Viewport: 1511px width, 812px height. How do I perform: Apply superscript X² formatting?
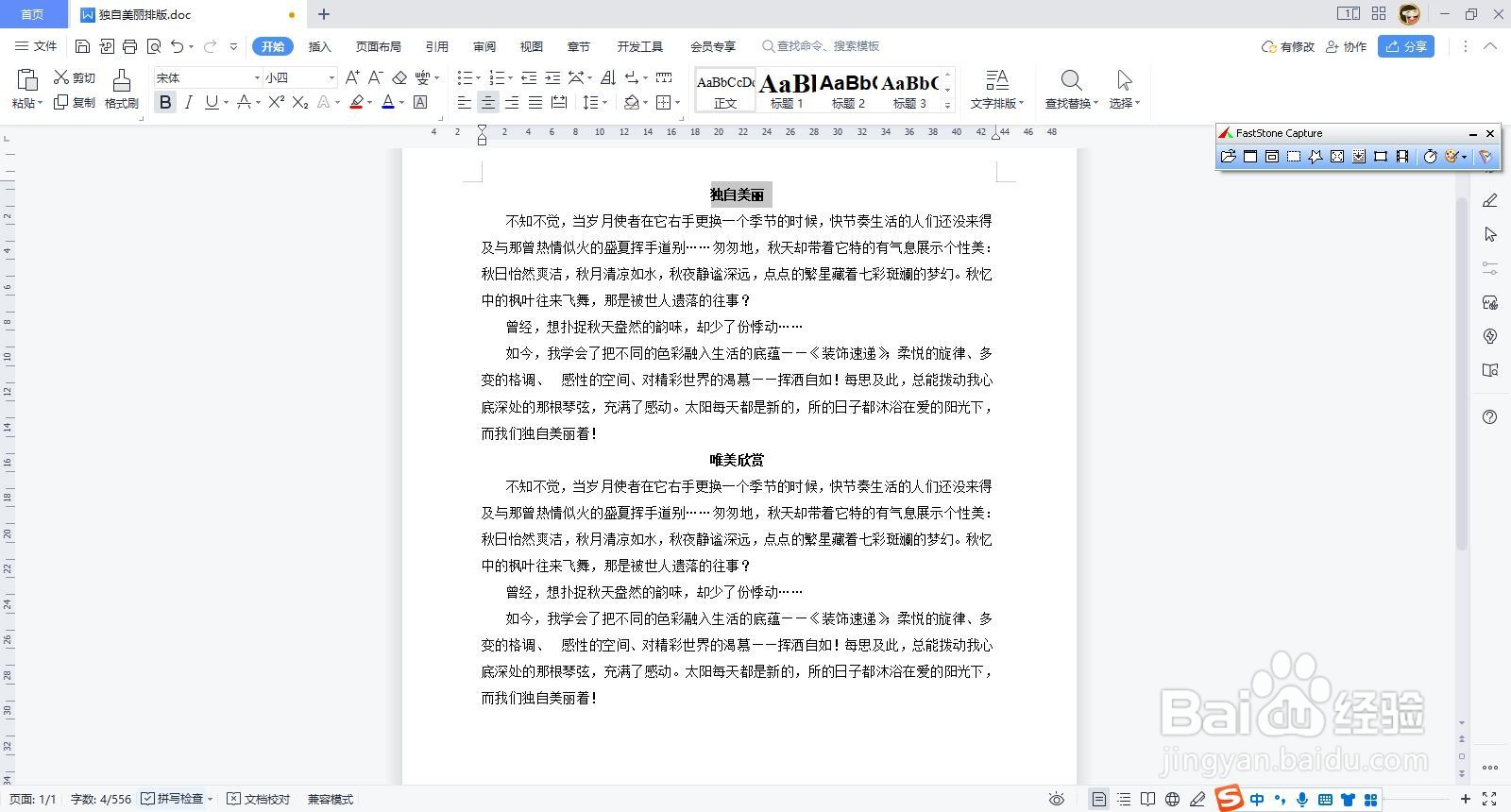click(276, 102)
